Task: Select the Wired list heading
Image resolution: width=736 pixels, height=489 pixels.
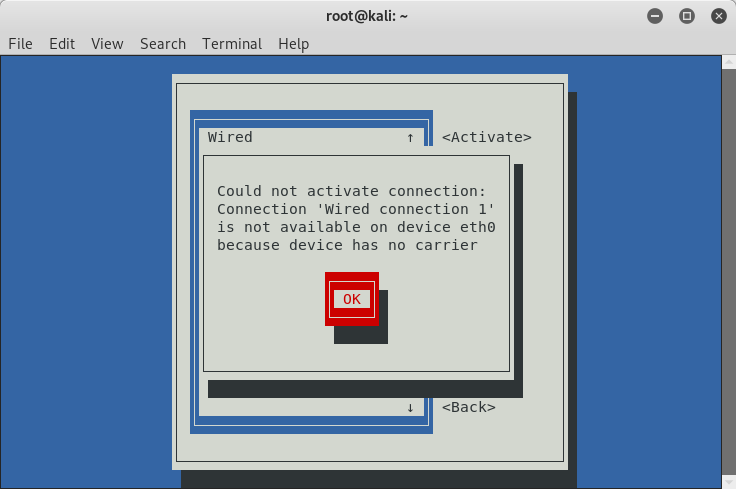Action: pos(230,137)
